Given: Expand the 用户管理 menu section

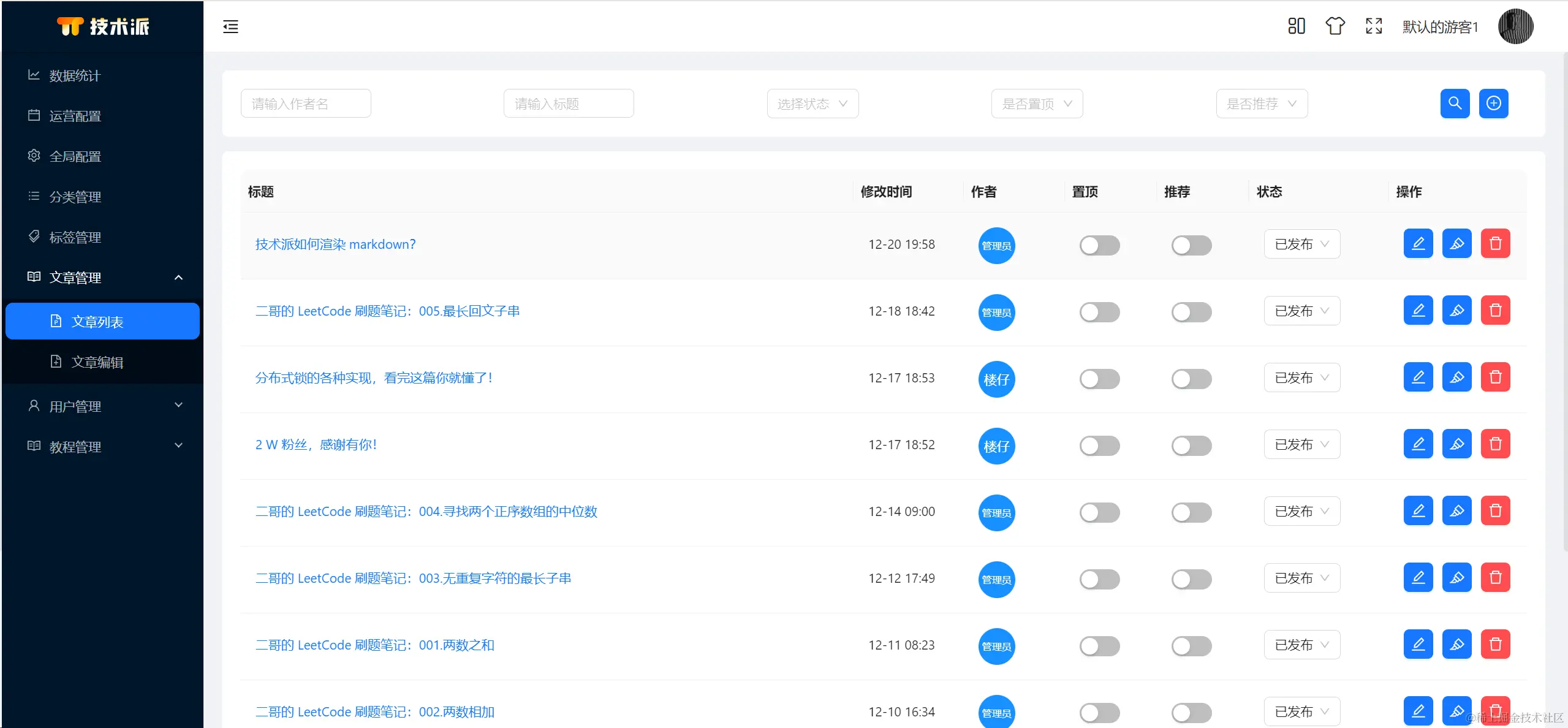Looking at the screenshot, I should tap(75, 406).
